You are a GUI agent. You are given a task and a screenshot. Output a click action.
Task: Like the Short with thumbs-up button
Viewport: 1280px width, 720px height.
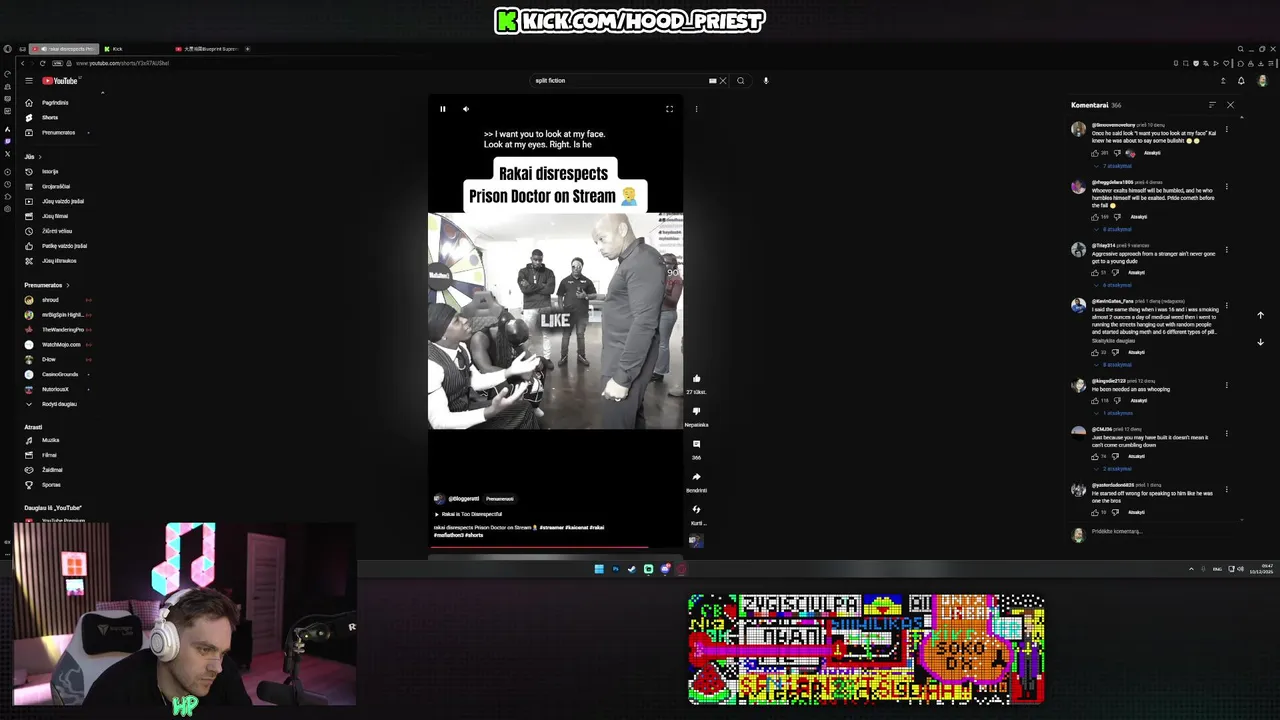pyautogui.click(x=697, y=379)
